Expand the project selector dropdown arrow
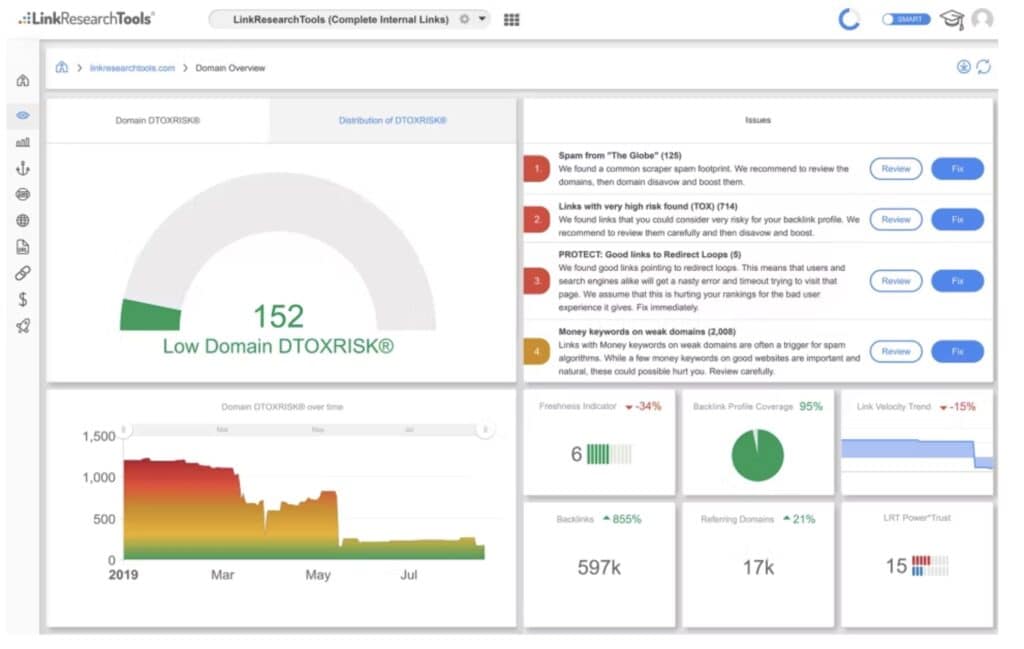 481,19
